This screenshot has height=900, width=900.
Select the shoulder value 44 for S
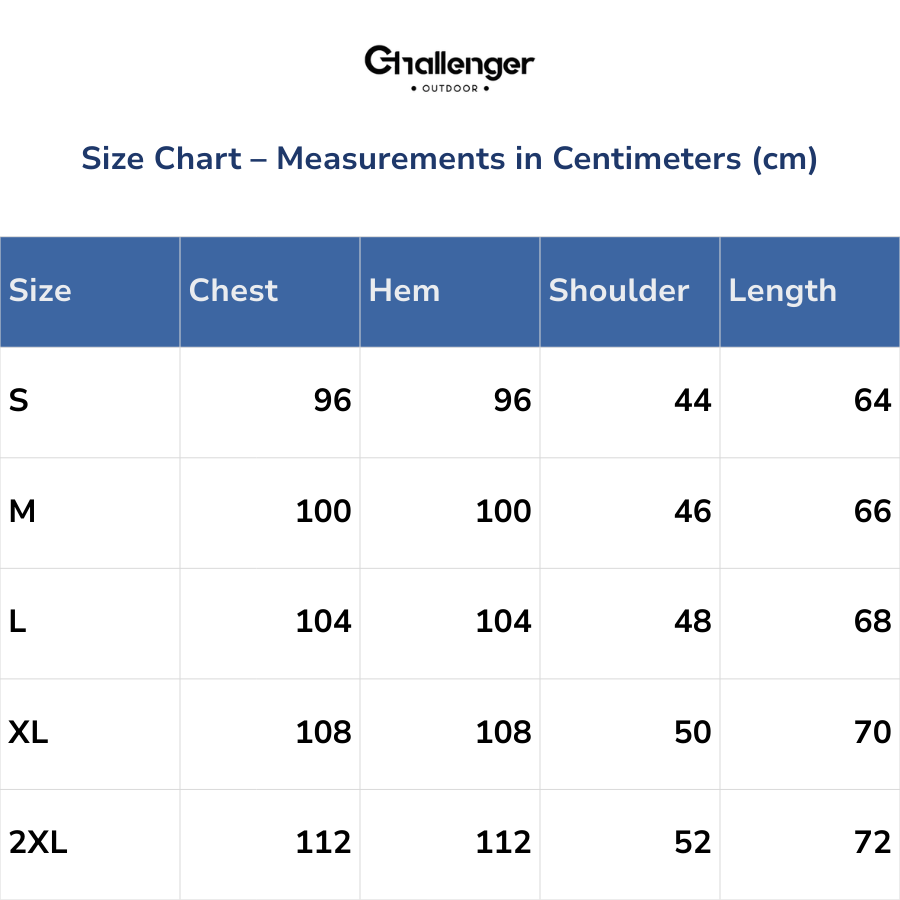tap(692, 401)
